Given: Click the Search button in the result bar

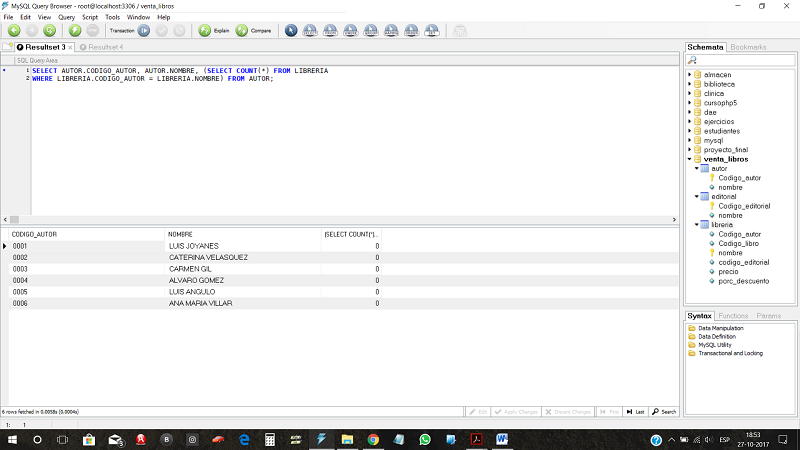Looking at the screenshot, I should coord(664,412).
